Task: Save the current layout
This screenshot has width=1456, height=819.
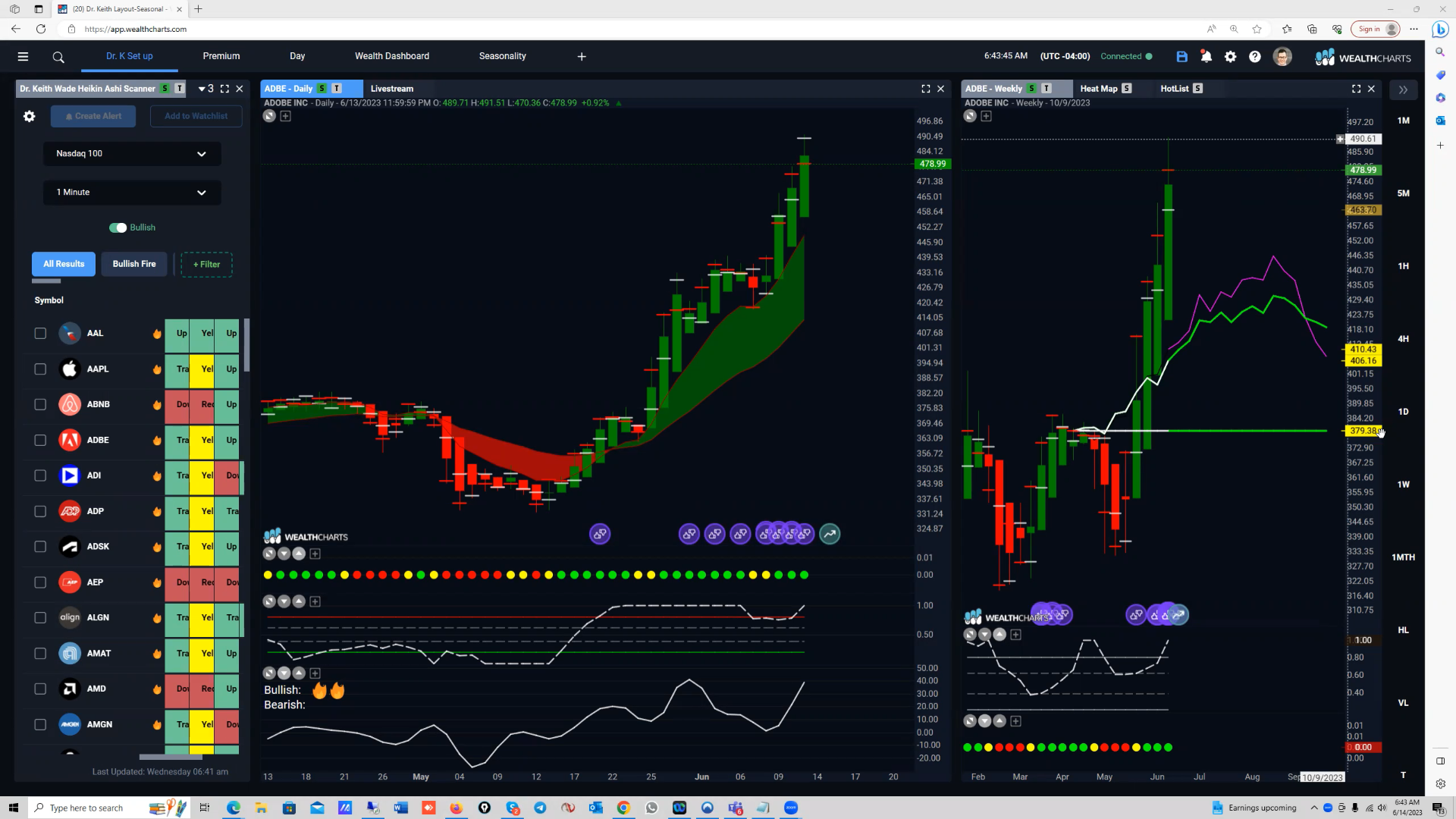Action: click(1181, 56)
